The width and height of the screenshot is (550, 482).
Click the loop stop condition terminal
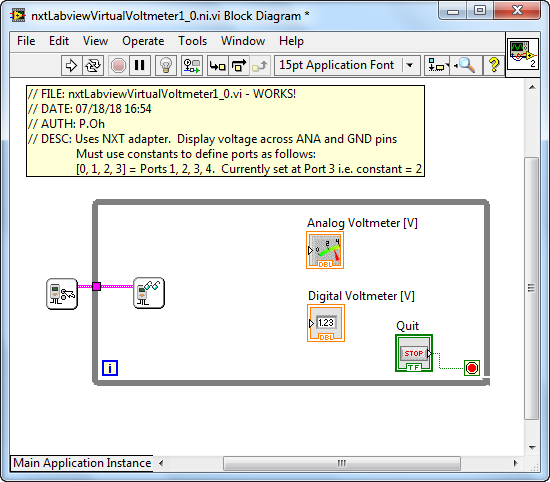click(x=471, y=368)
